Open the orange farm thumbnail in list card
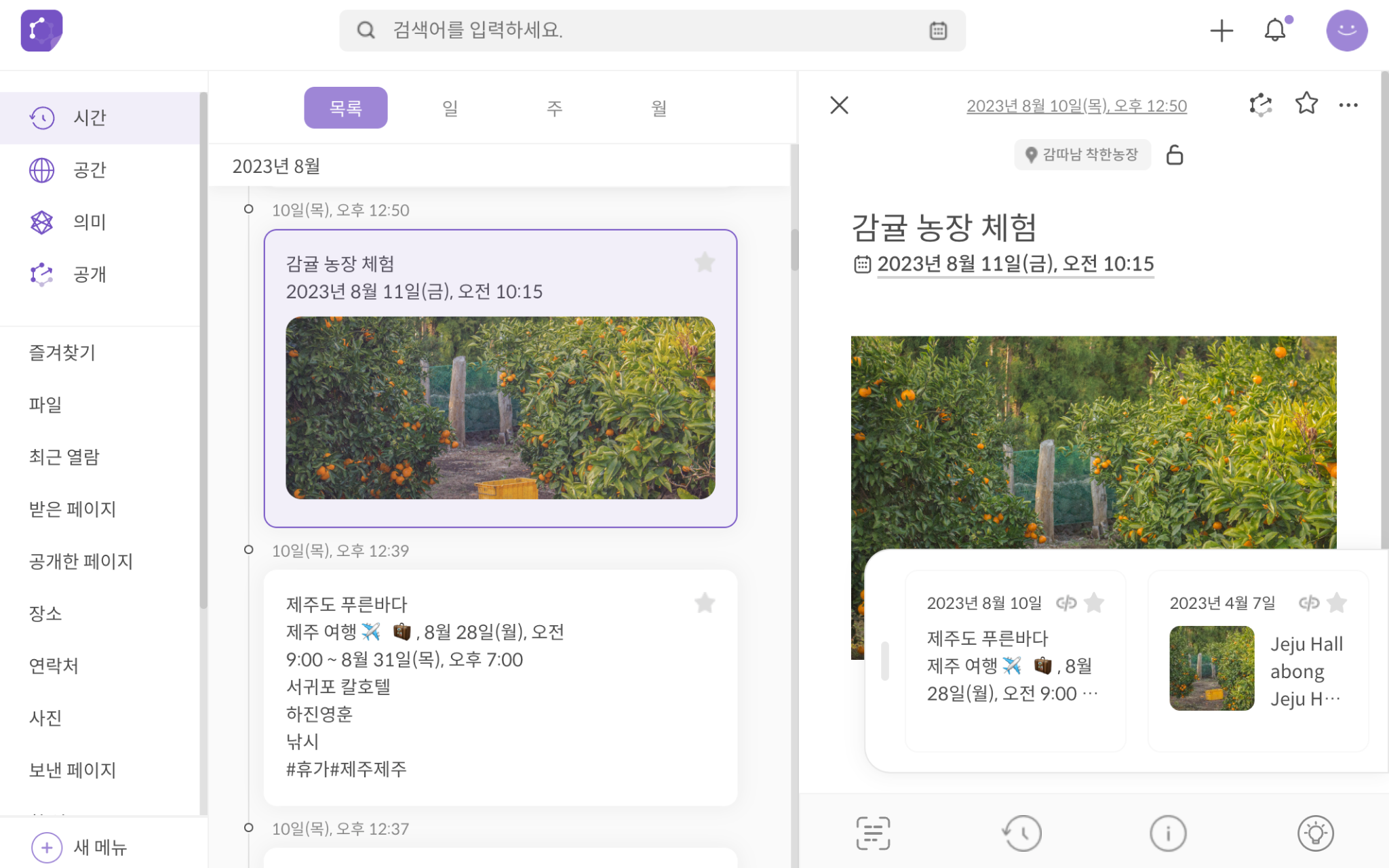The image size is (1389, 868). (501, 408)
